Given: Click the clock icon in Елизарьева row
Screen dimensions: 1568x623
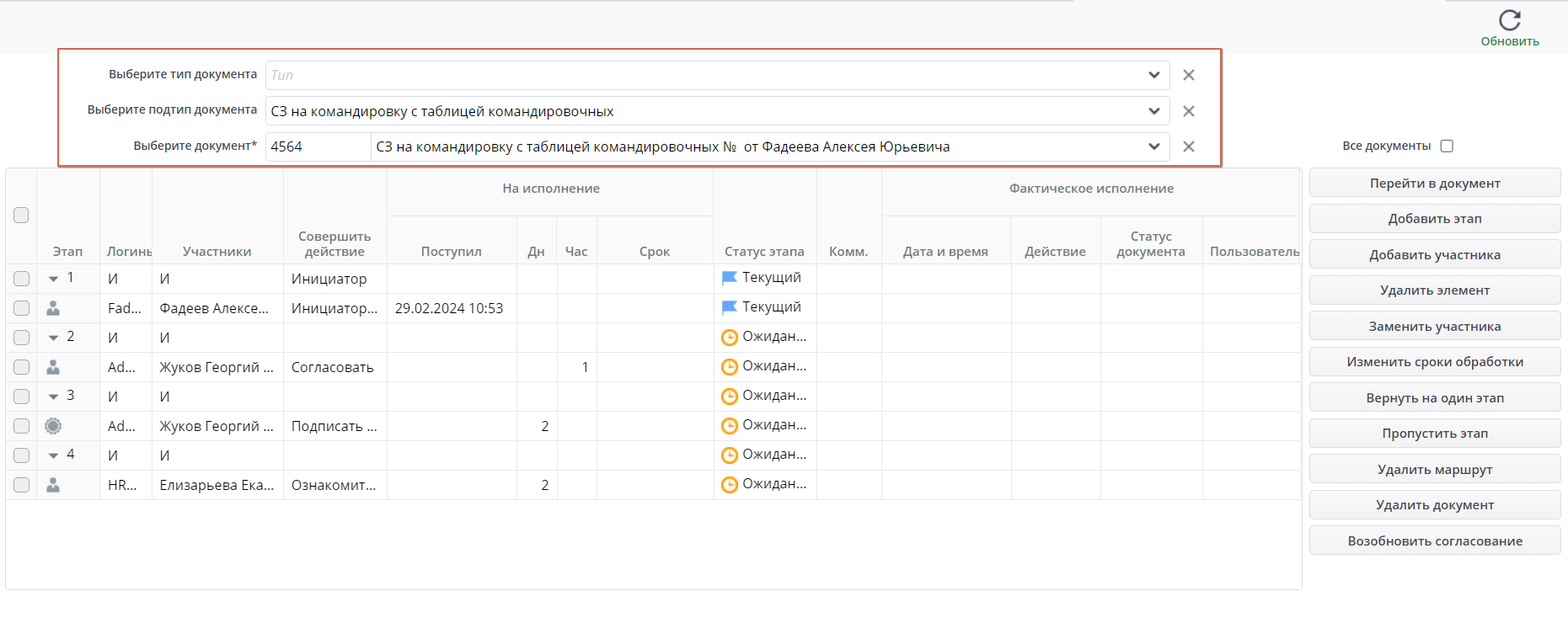Looking at the screenshot, I should pyautogui.click(x=730, y=485).
